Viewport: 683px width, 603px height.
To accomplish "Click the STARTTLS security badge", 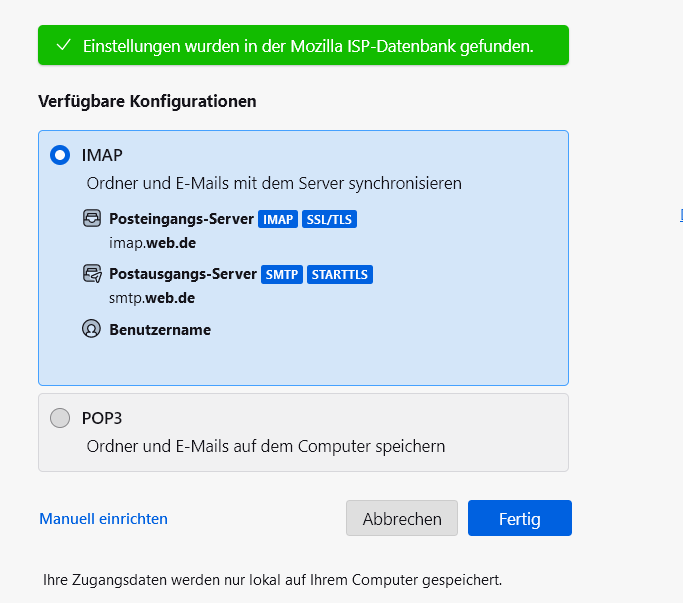I will click(340, 275).
